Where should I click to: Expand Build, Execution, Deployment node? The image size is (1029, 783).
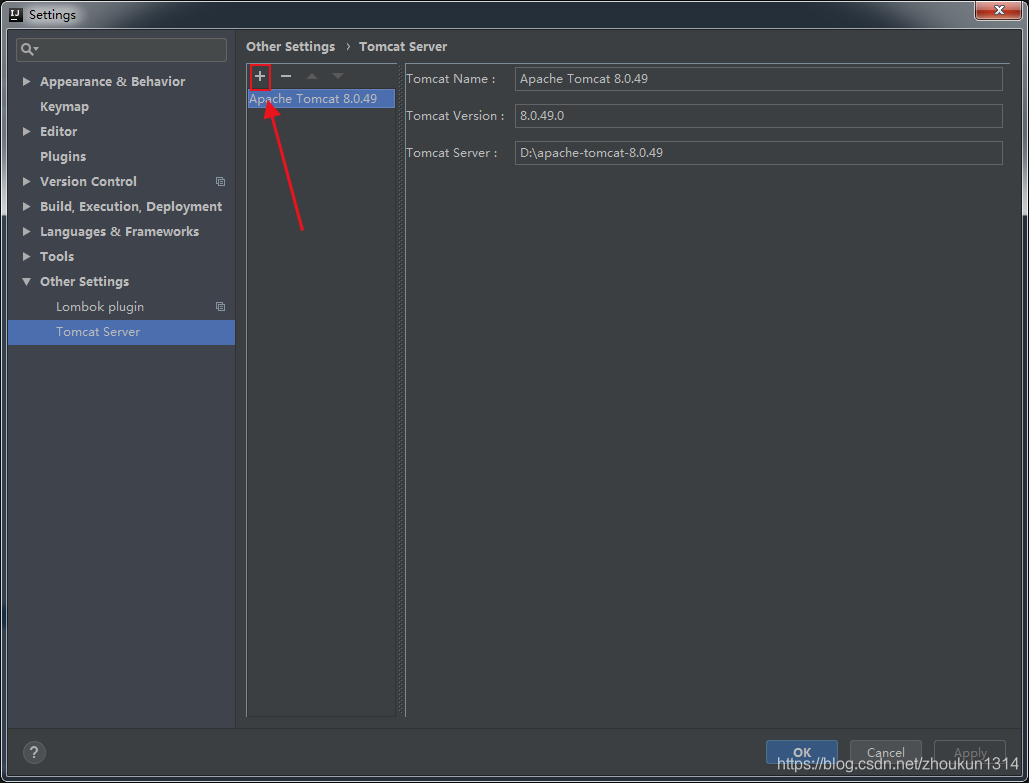click(26, 206)
